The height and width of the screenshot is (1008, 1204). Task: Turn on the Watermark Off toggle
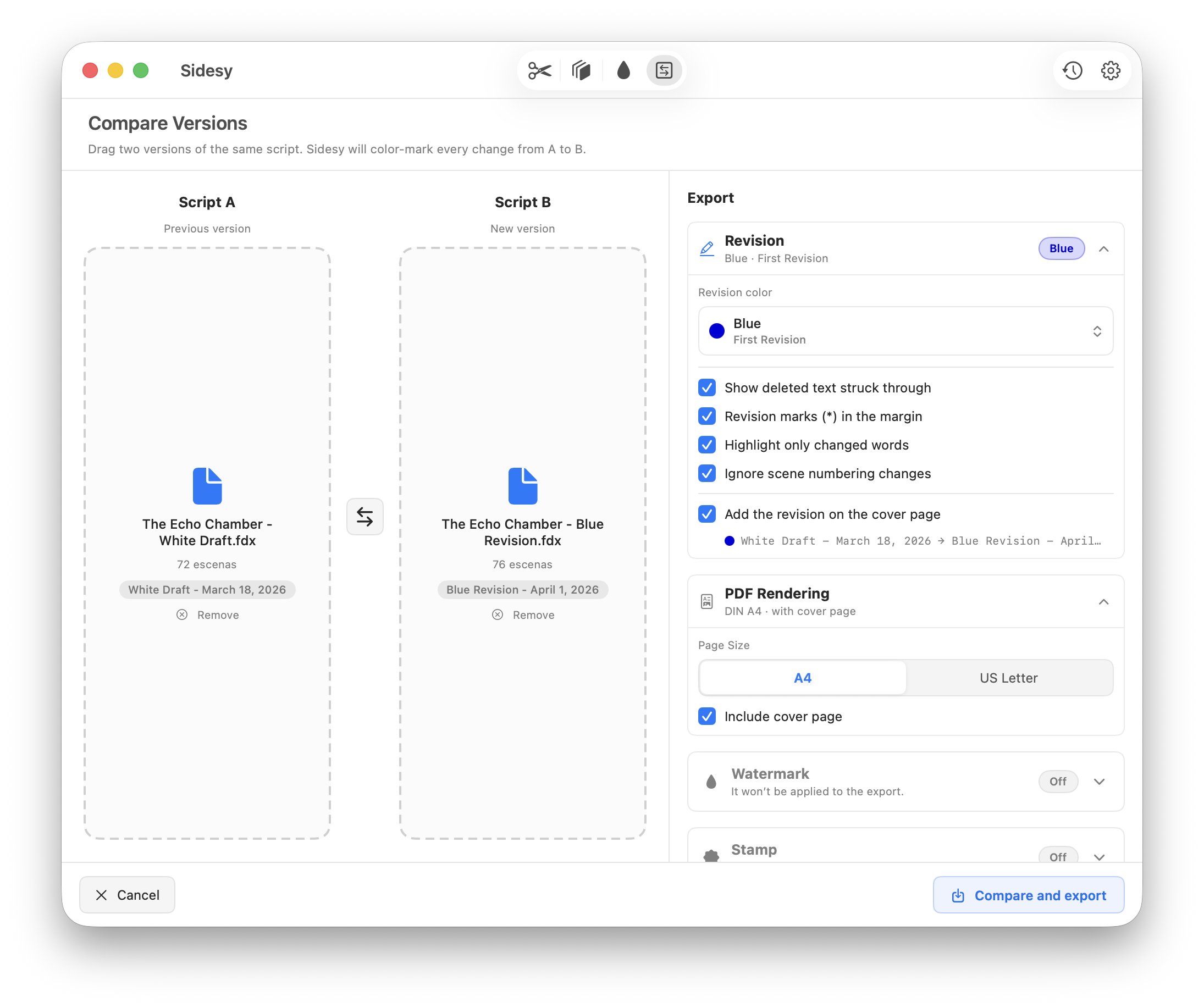1058,782
